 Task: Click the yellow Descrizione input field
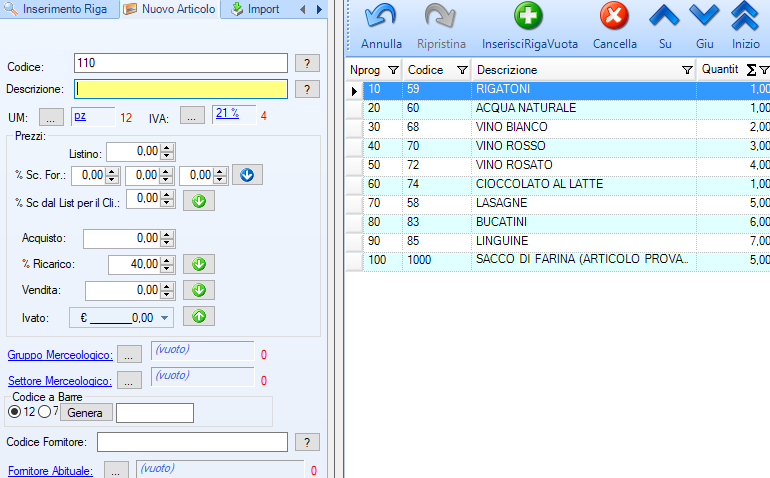tap(181, 89)
